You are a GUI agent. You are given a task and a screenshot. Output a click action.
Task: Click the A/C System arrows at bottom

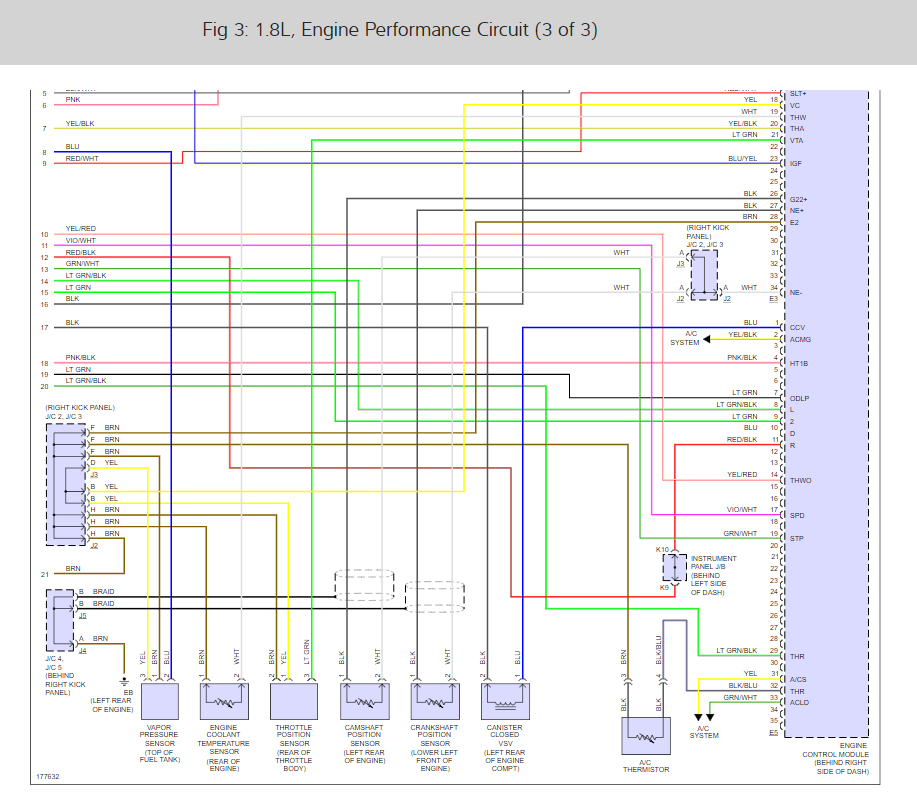pos(704,717)
